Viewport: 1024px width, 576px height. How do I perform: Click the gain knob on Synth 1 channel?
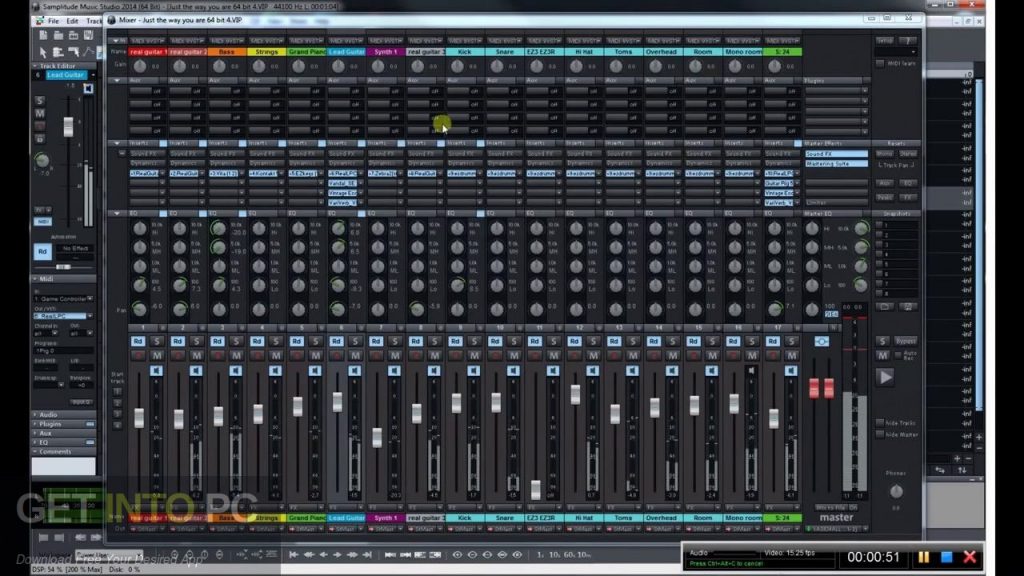[x=377, y=66]
